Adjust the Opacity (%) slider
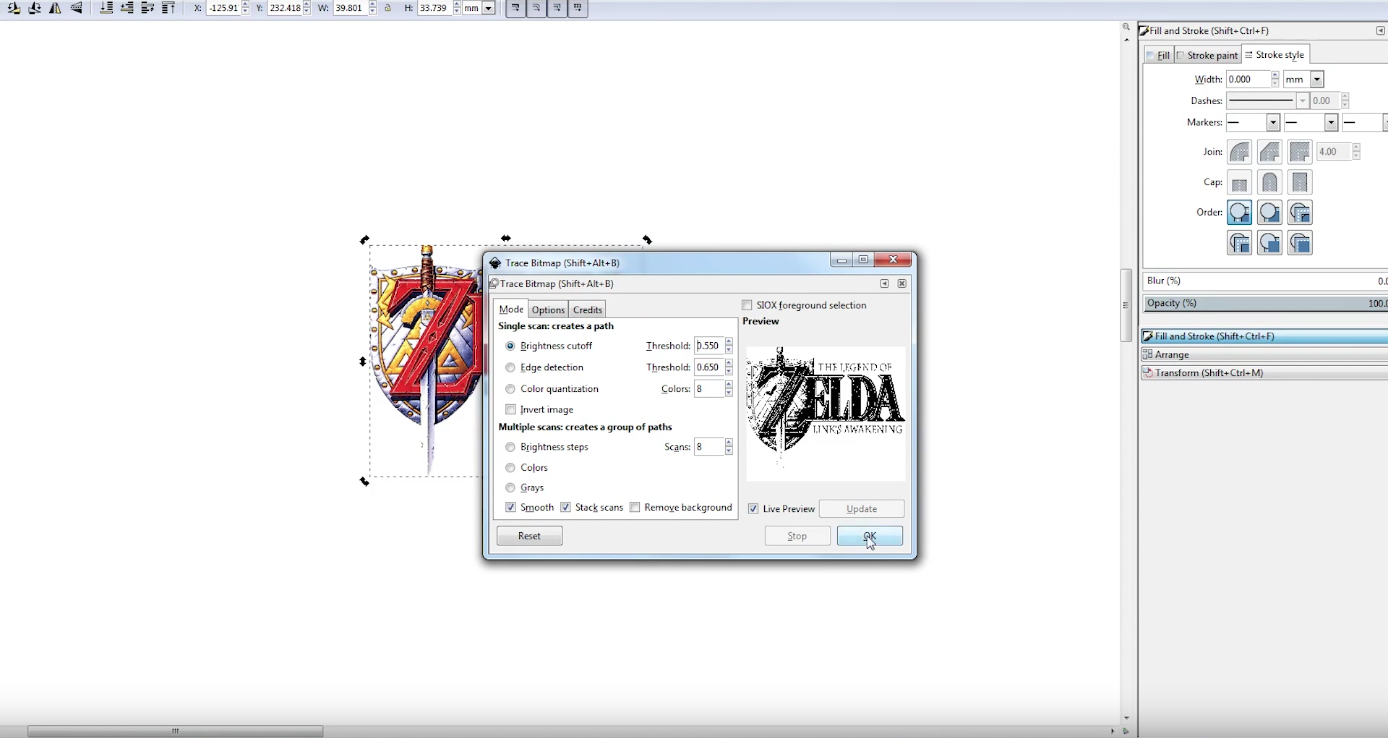The height and width of the screenshot is (738, 1388). 1264,303
